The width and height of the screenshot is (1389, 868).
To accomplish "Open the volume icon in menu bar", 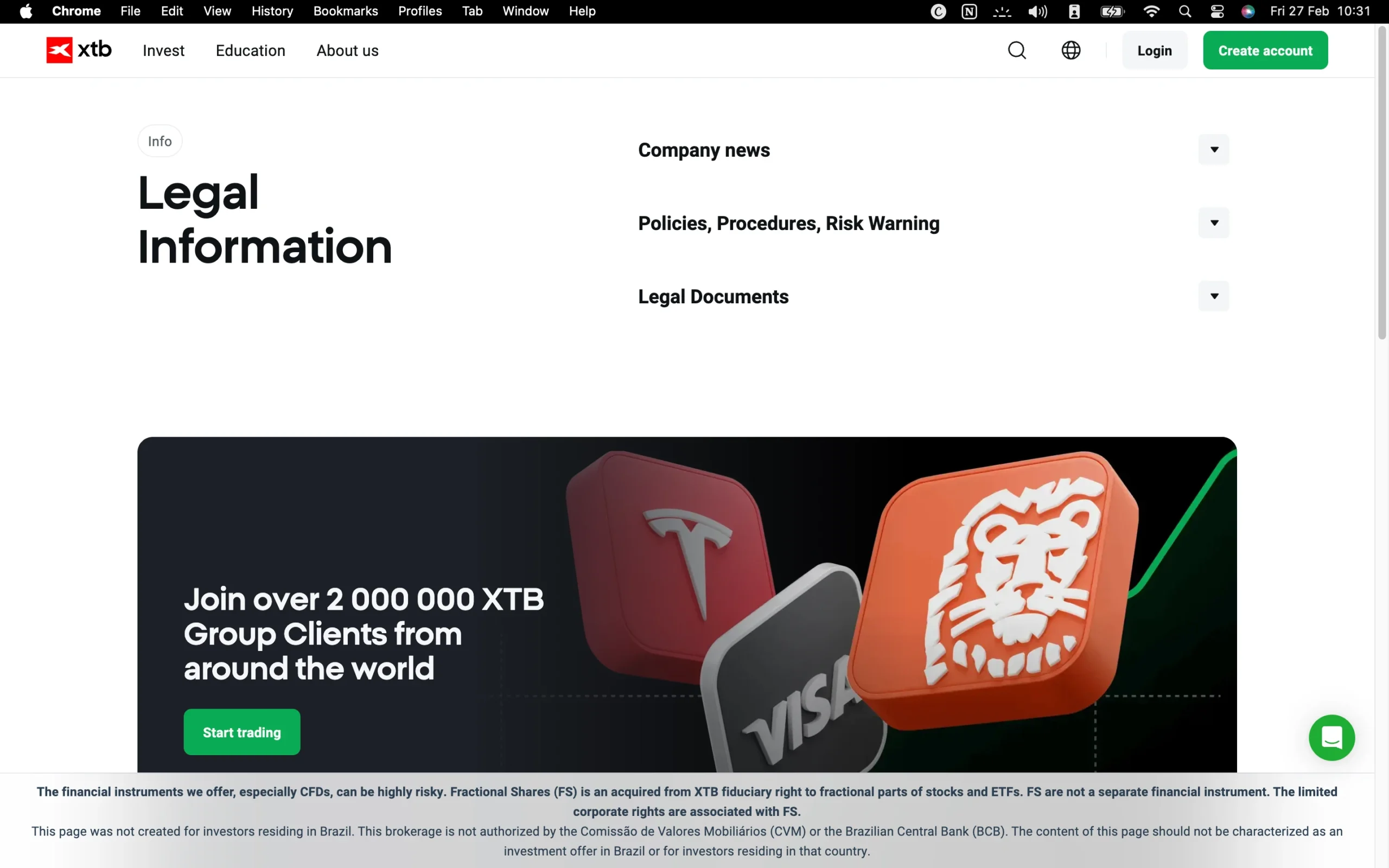I will [x=1037, y=11].
